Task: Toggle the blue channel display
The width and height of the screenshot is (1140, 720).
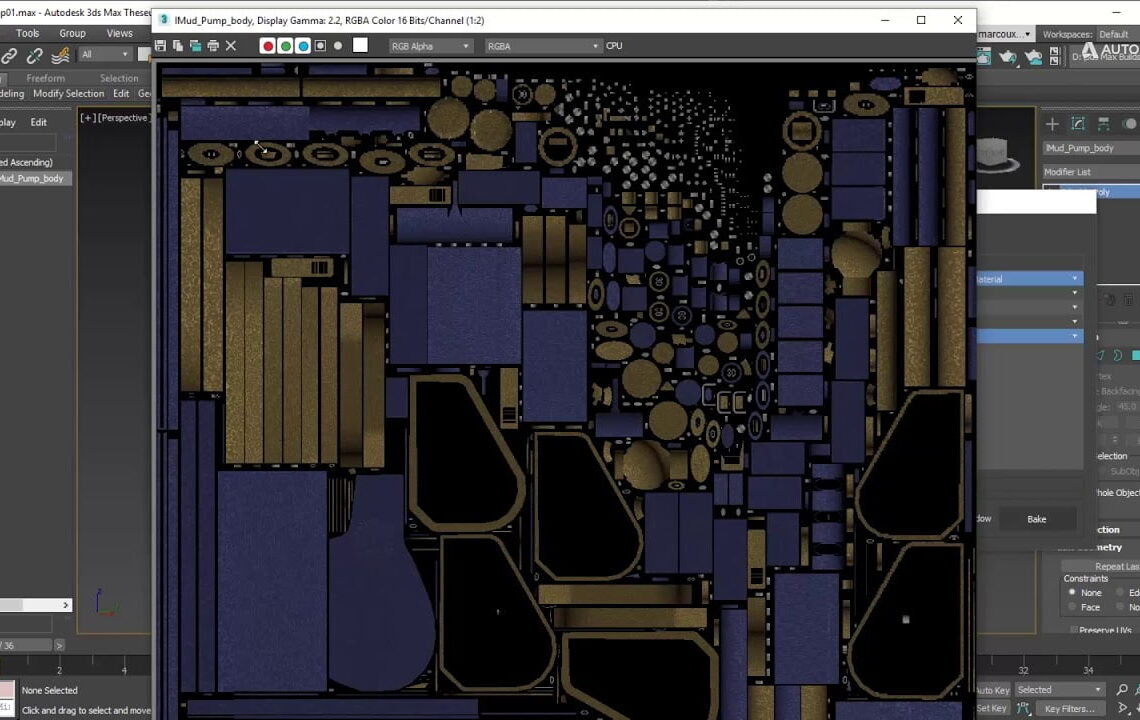Action: click(x=303, y=46)
